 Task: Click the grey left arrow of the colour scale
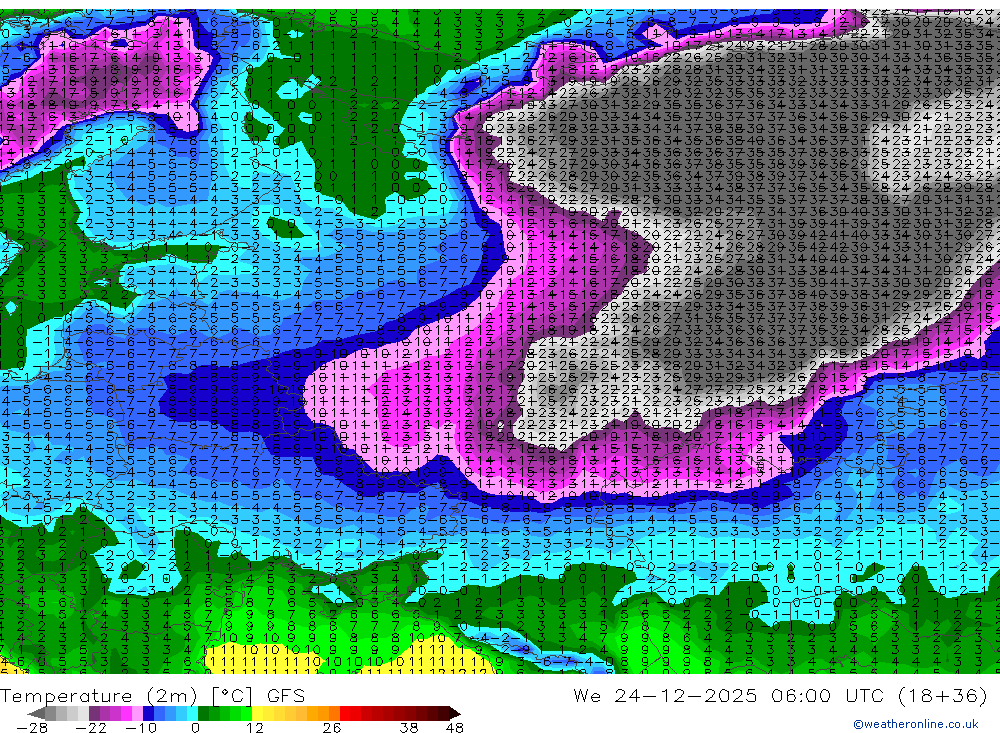[36, 714]
